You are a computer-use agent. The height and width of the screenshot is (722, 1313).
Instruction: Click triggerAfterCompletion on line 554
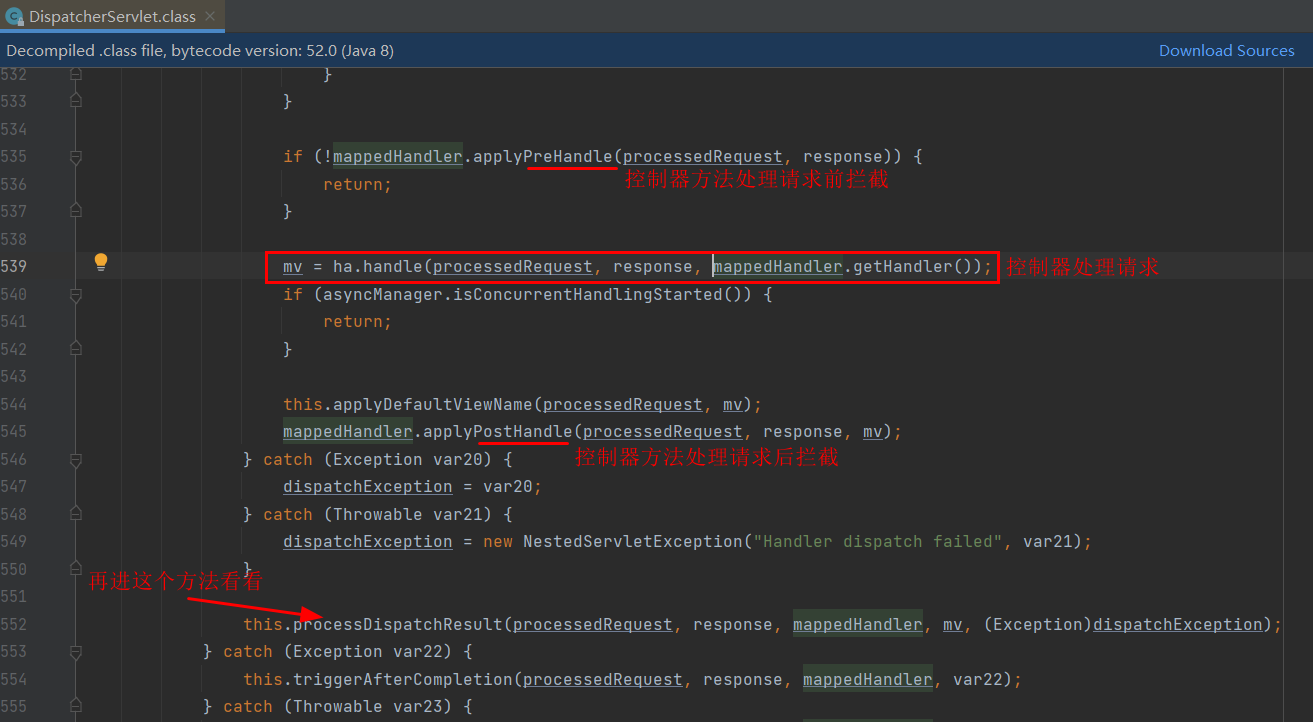[x=402, y=679]
